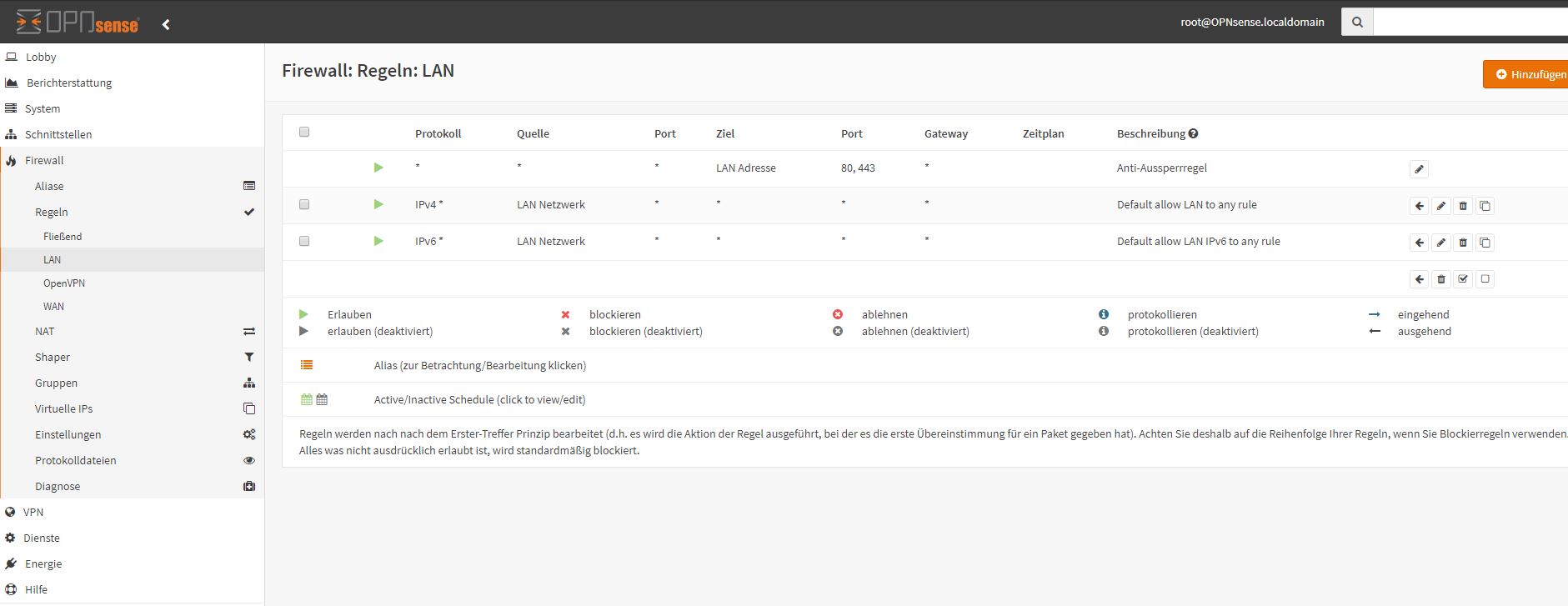Expand the System menu in sidebar
The image size is (1568, 606).
pyautogui.click(x=43, y=108)
